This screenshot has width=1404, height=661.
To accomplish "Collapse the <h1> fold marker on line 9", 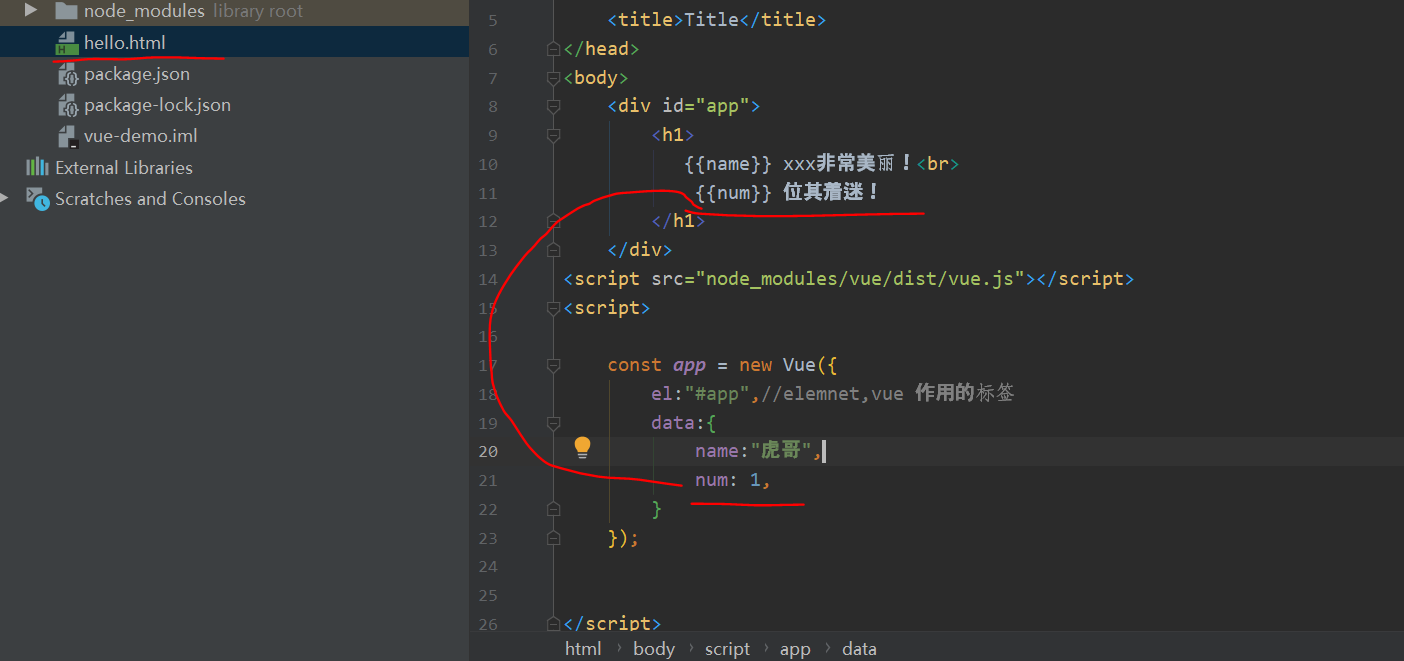I will coord(554,135).
